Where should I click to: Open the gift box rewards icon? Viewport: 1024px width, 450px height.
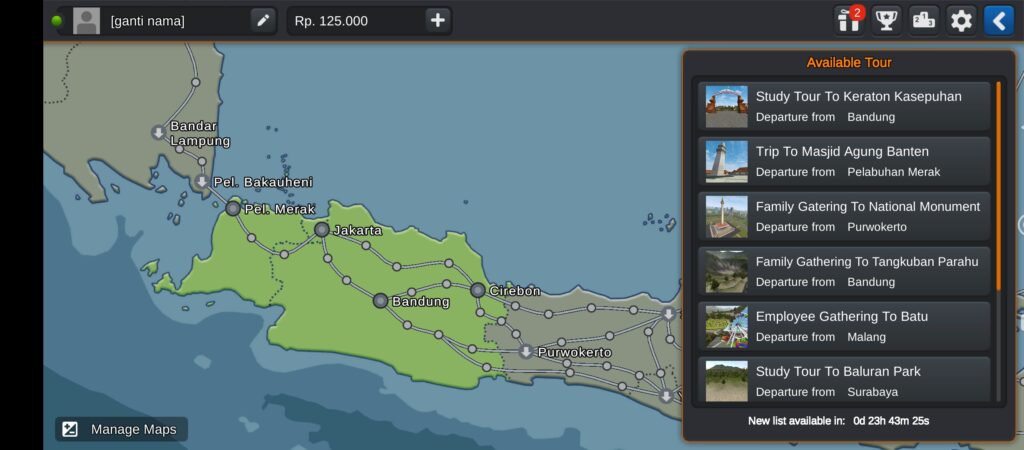point(848,20)
